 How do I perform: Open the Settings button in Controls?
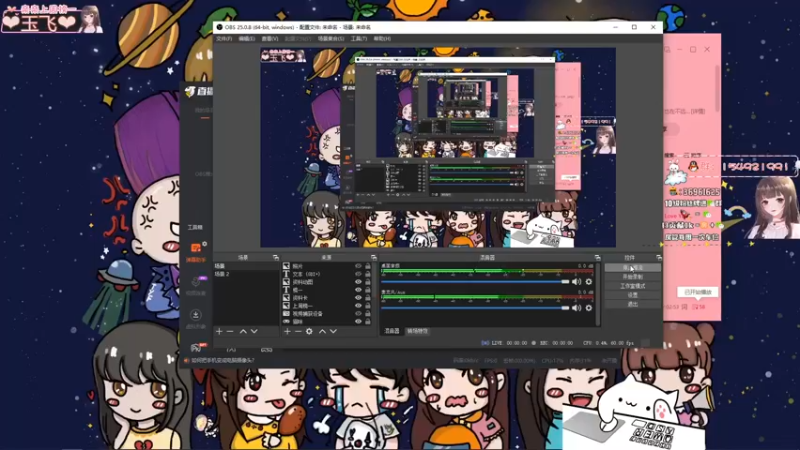coord(633,295)
